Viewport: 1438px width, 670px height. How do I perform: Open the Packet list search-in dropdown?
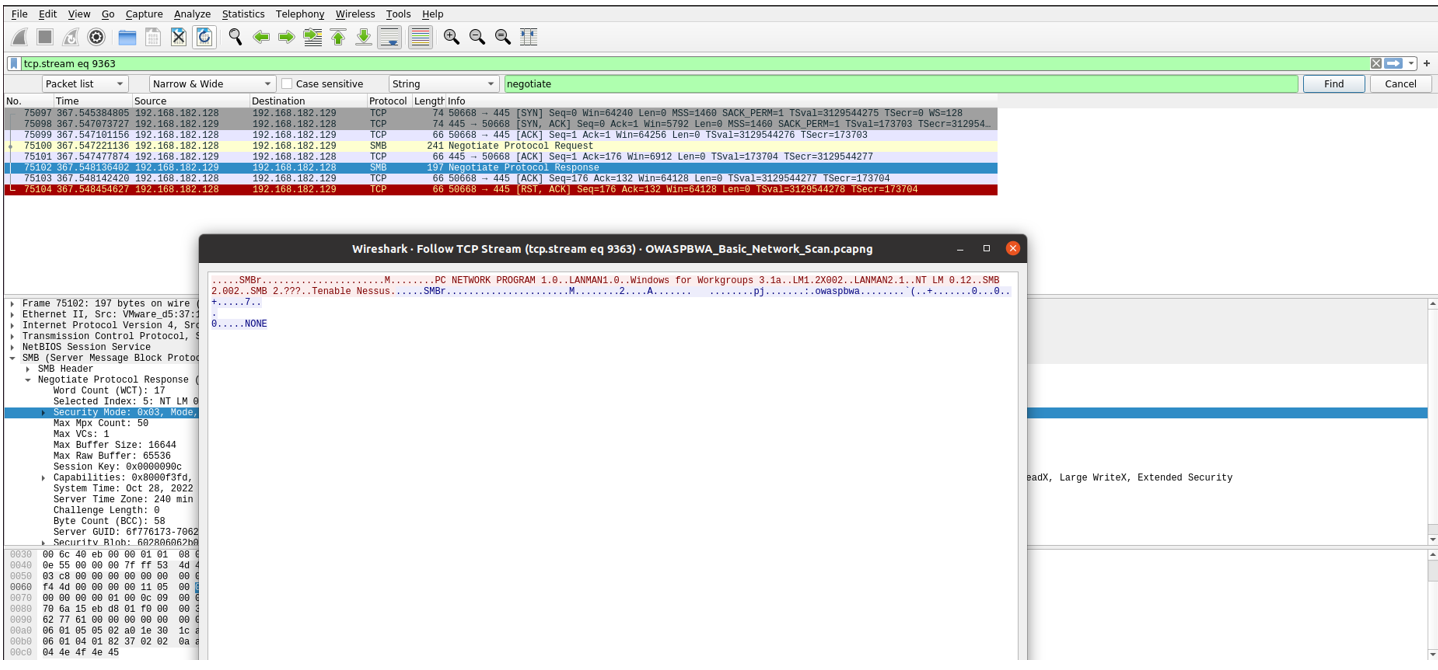[x=84, y=84]
